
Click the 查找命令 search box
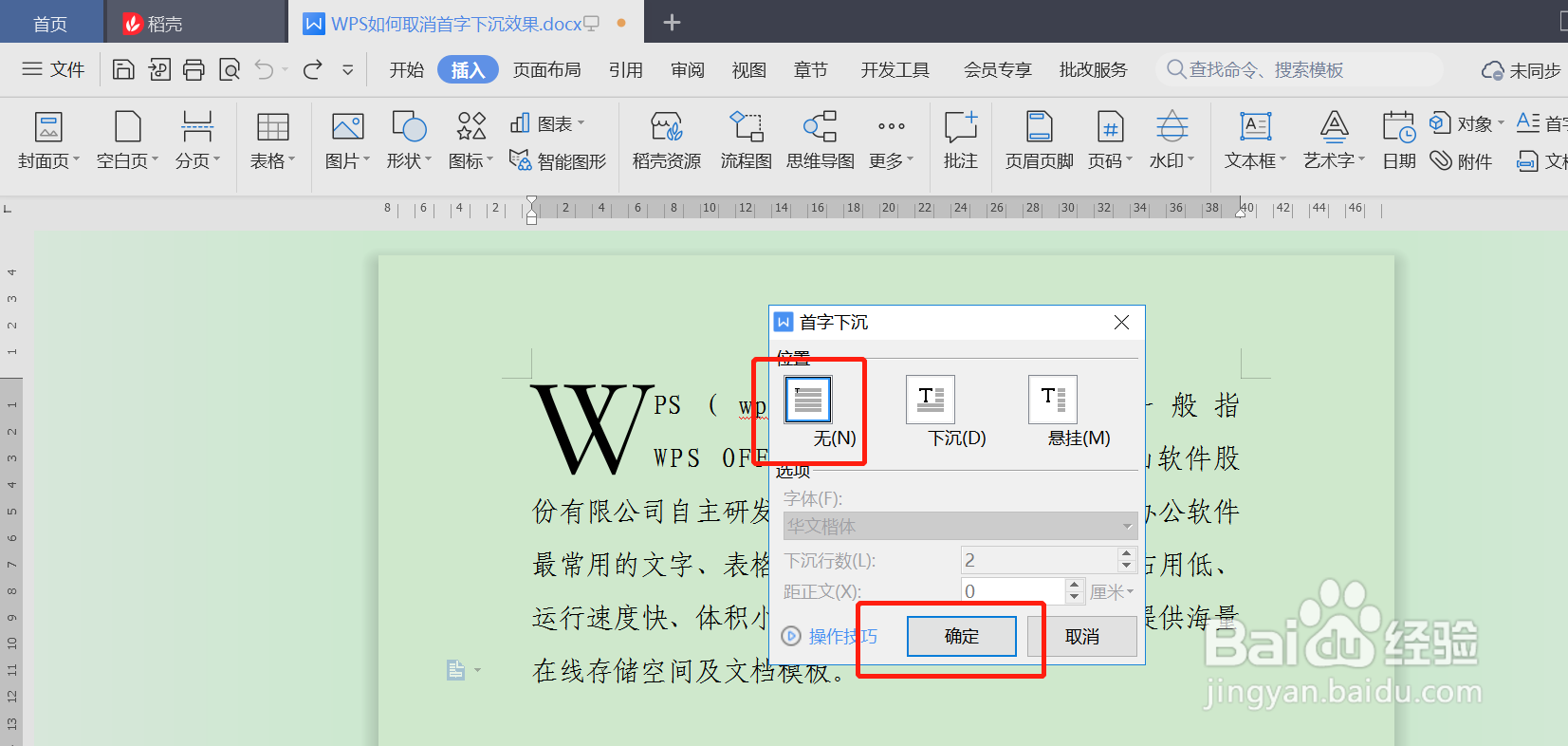(1300, 69)
